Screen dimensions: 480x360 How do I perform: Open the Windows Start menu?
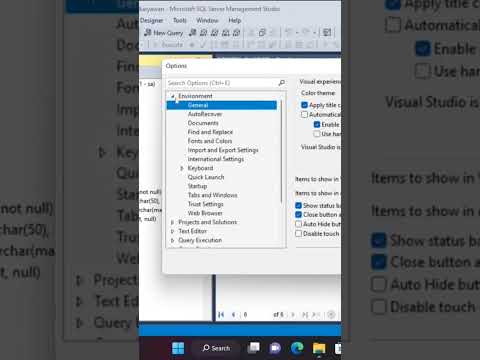(x=178, y=348)
